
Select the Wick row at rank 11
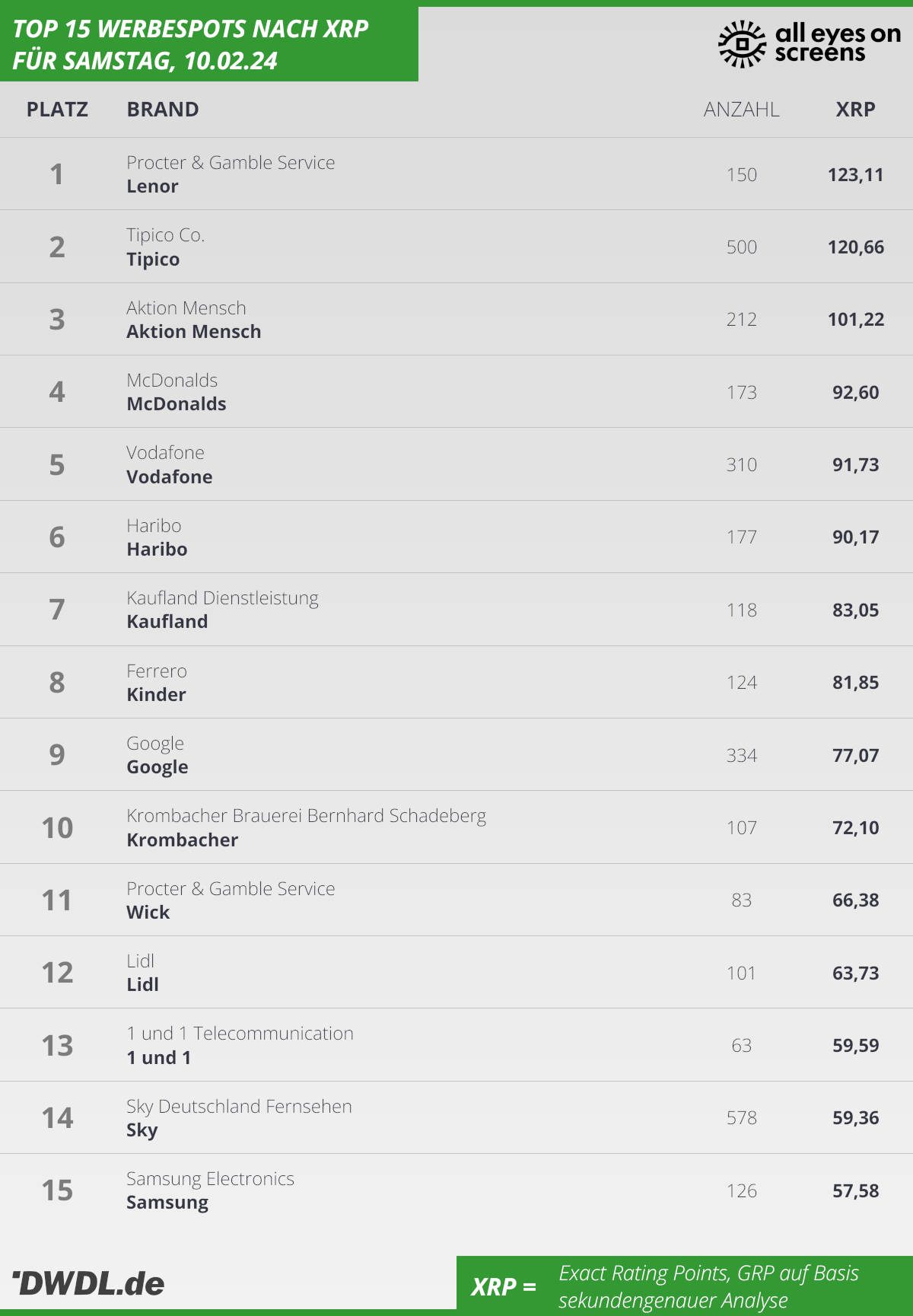coord(456,900)
